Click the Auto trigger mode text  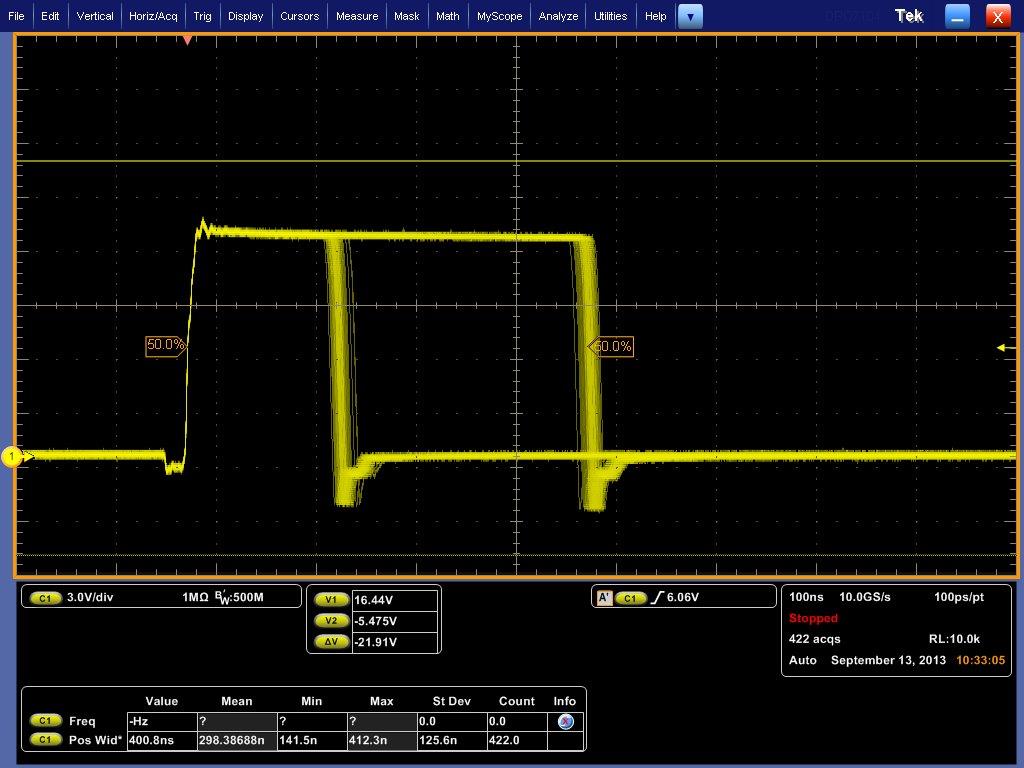coord(803,660)
